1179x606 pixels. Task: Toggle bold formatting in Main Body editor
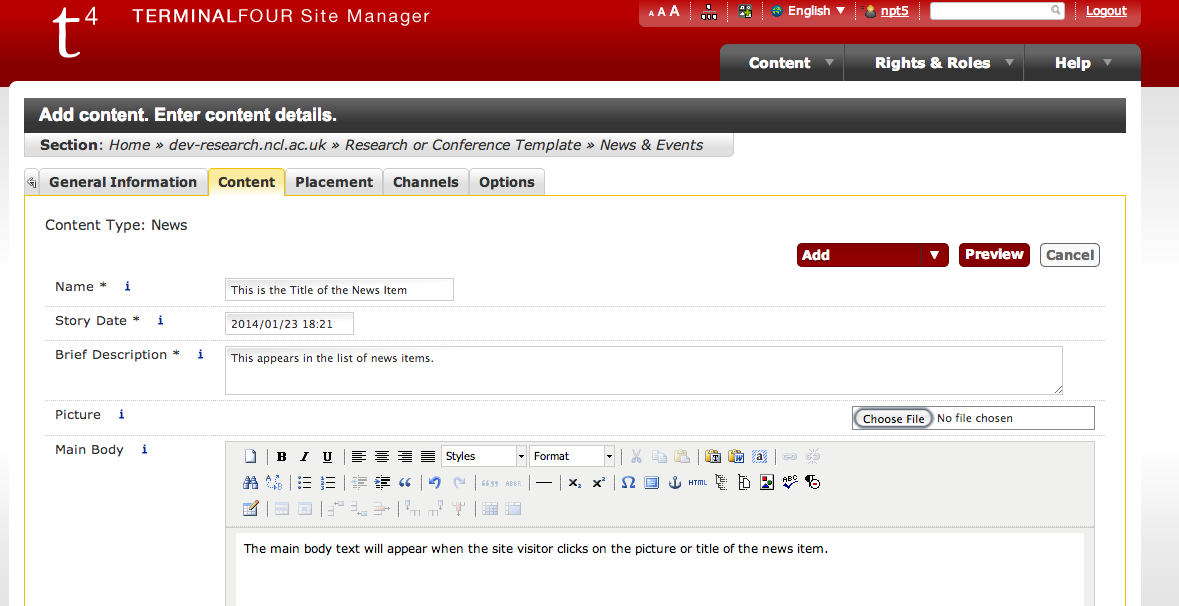282,457
